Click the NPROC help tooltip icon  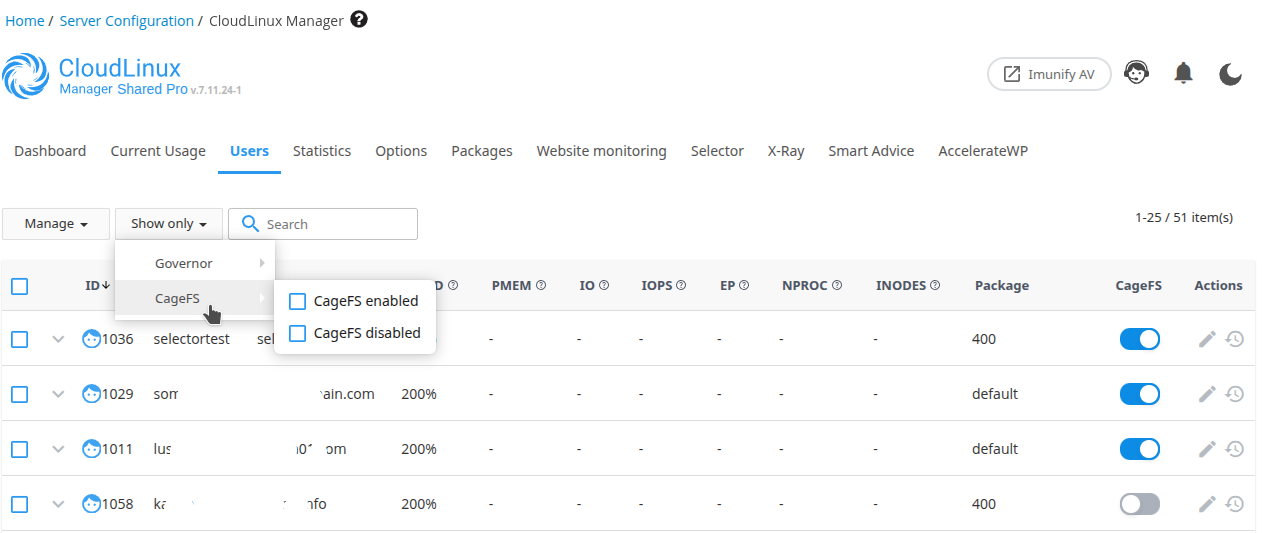coord(836,285)
